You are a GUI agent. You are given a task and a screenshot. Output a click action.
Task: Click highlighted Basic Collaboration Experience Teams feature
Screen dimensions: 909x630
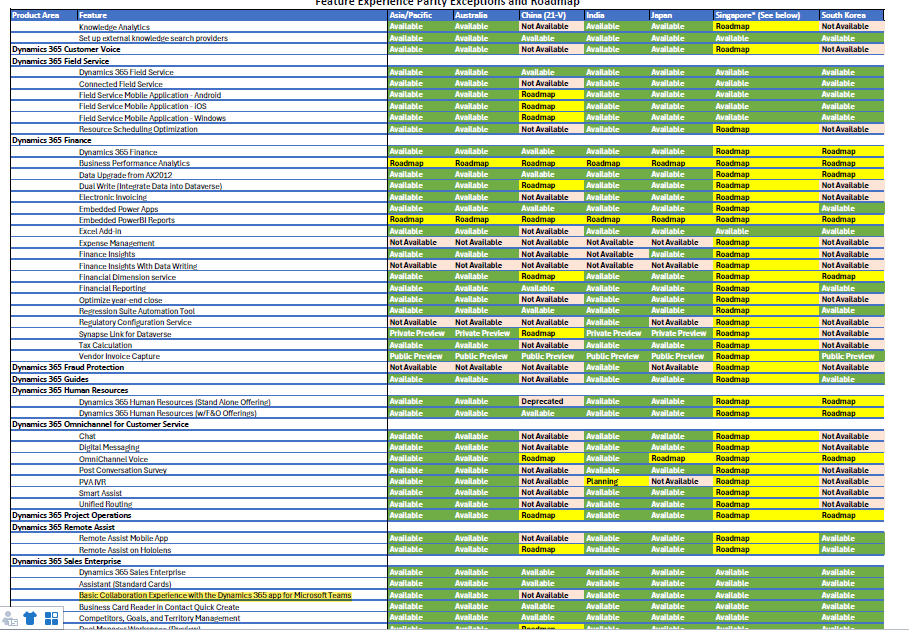pyautogui.click(x=215, y=595)
